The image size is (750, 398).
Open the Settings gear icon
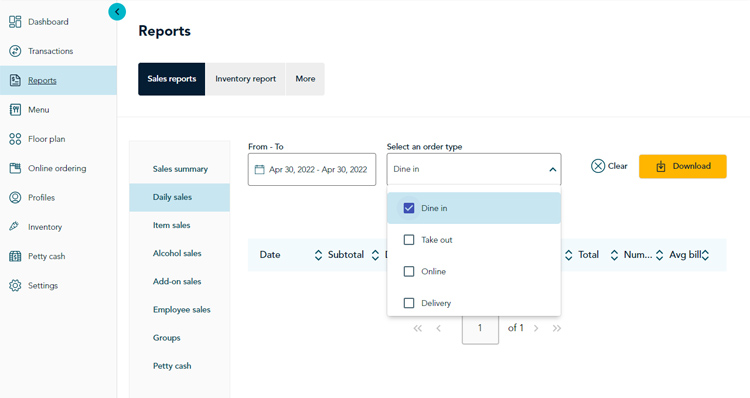[15, 285]
